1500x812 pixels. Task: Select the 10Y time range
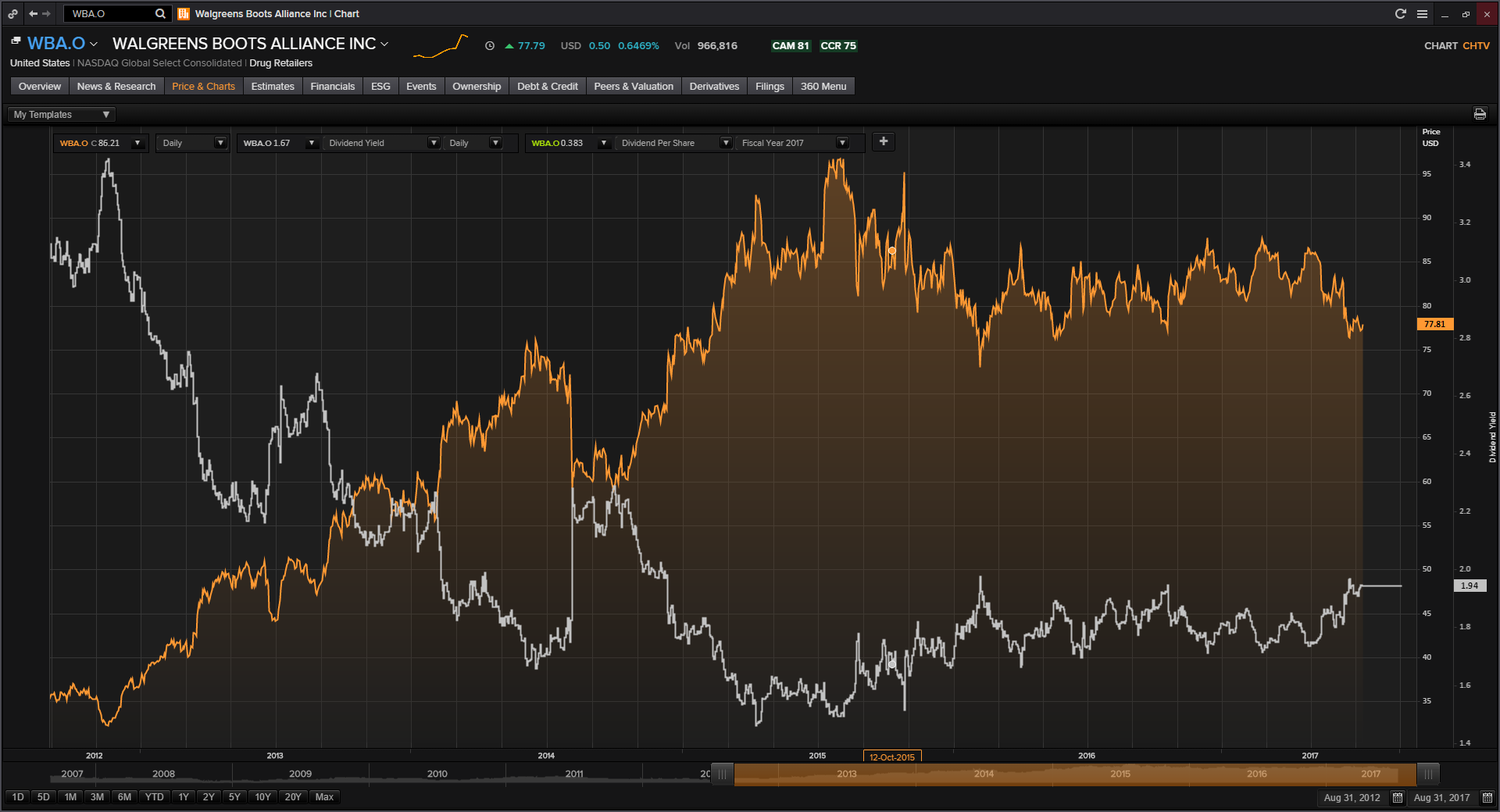click(x=262, y=797)
